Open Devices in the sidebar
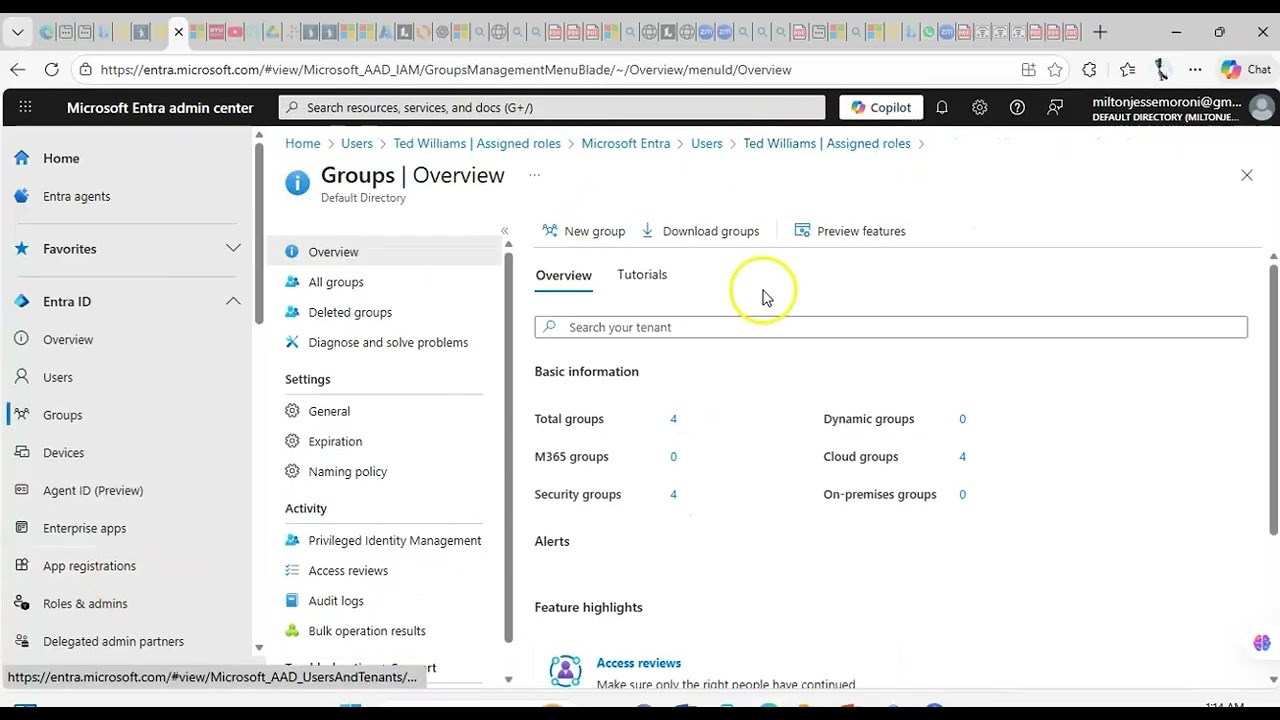The image size is (1280, 720). click(x=64, y=453)
